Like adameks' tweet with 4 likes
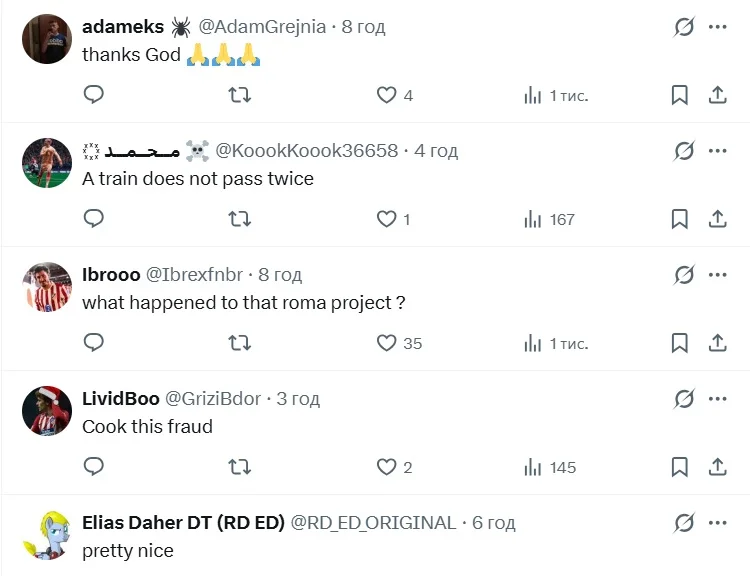This screenshot has width=750, height=576. [387, 95]
